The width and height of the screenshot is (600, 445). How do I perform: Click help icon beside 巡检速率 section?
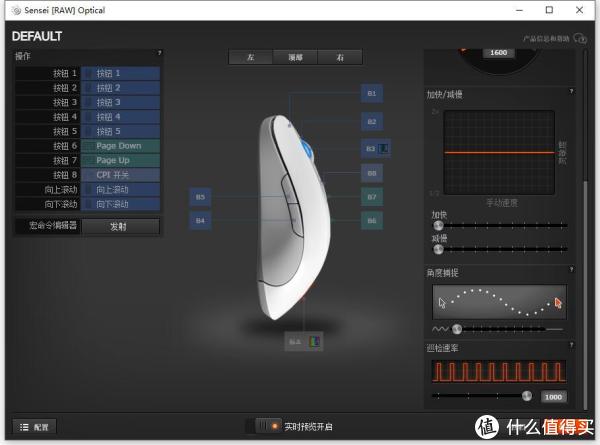[x=571, y=345]
